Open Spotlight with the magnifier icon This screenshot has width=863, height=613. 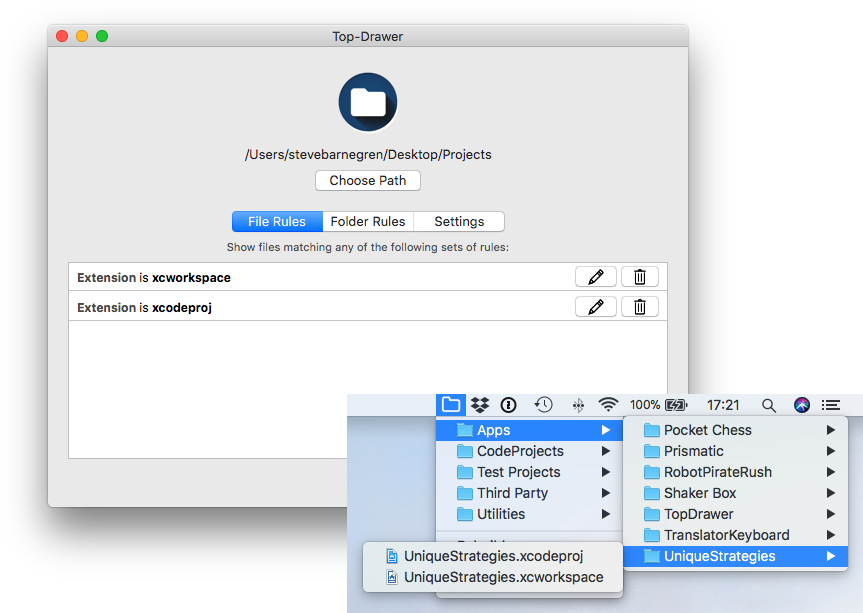(x=767, y=404)
